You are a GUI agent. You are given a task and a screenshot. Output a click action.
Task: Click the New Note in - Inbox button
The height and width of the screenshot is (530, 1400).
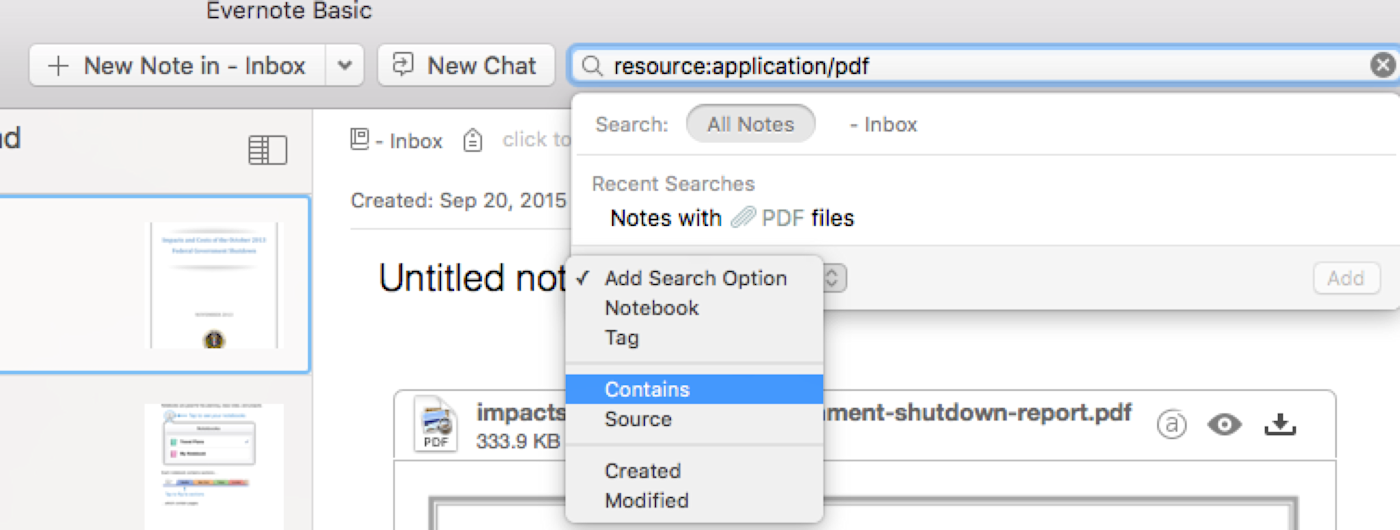[177, 66]
